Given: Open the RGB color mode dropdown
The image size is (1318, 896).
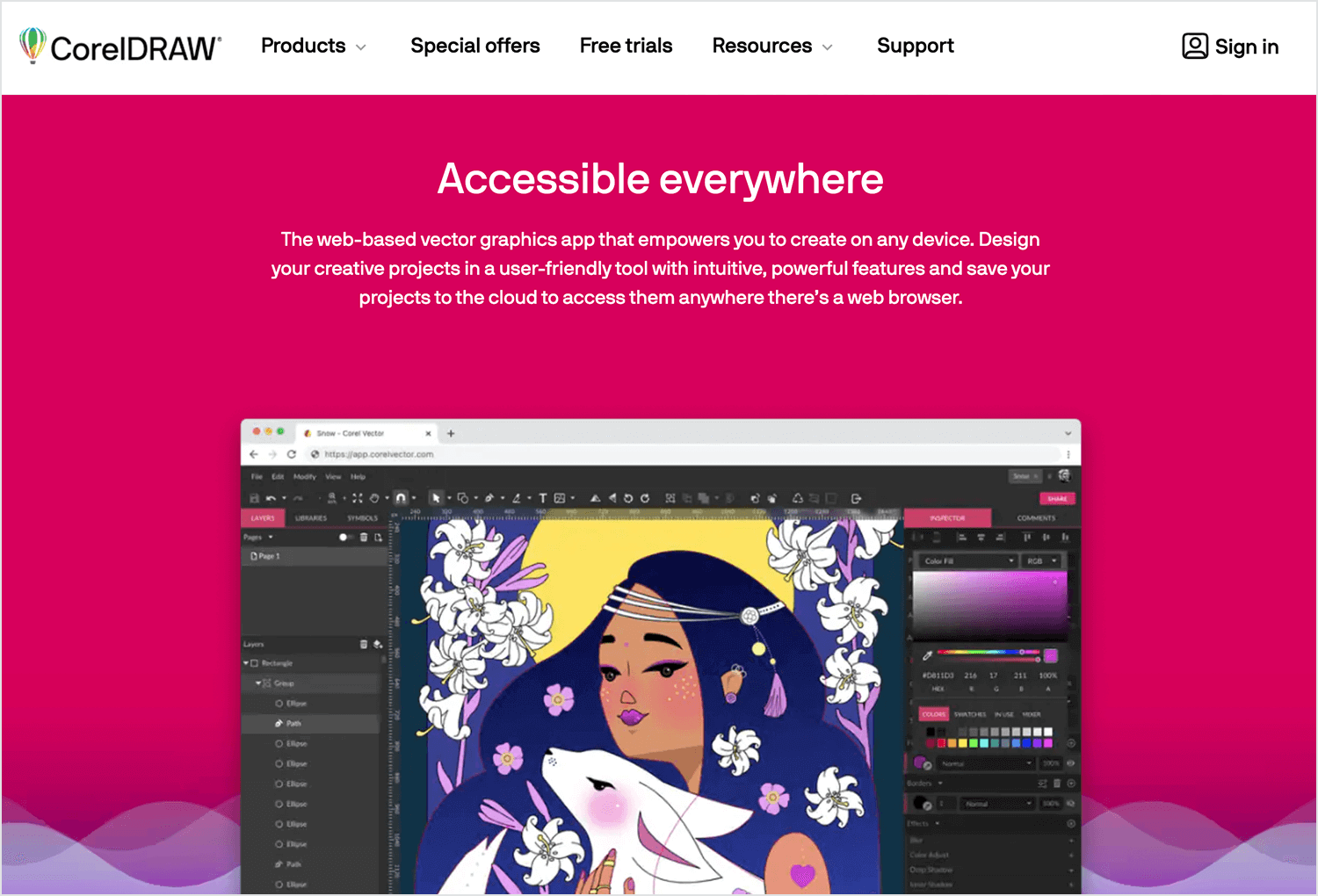Looking at the screenshot, I should (1041, 560).
